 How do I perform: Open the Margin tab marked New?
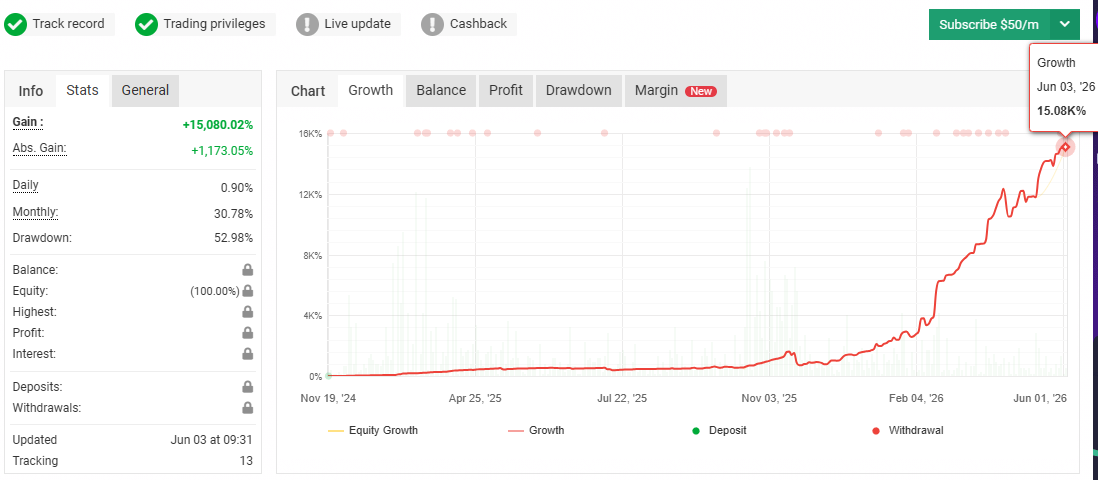coord(675,90)
